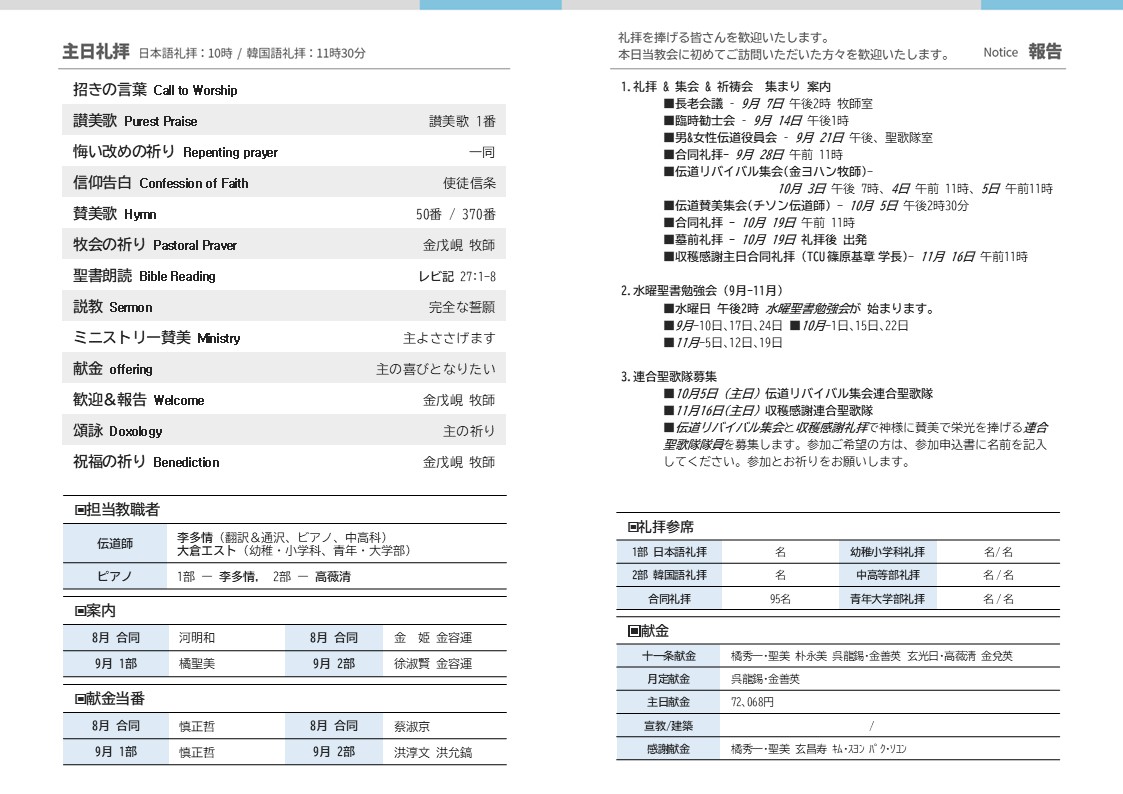Click the Bible reading reference レビ記 27:1-8
Image resolution: width=1123 pixels, height=794 pixels.
pos(456,277)
